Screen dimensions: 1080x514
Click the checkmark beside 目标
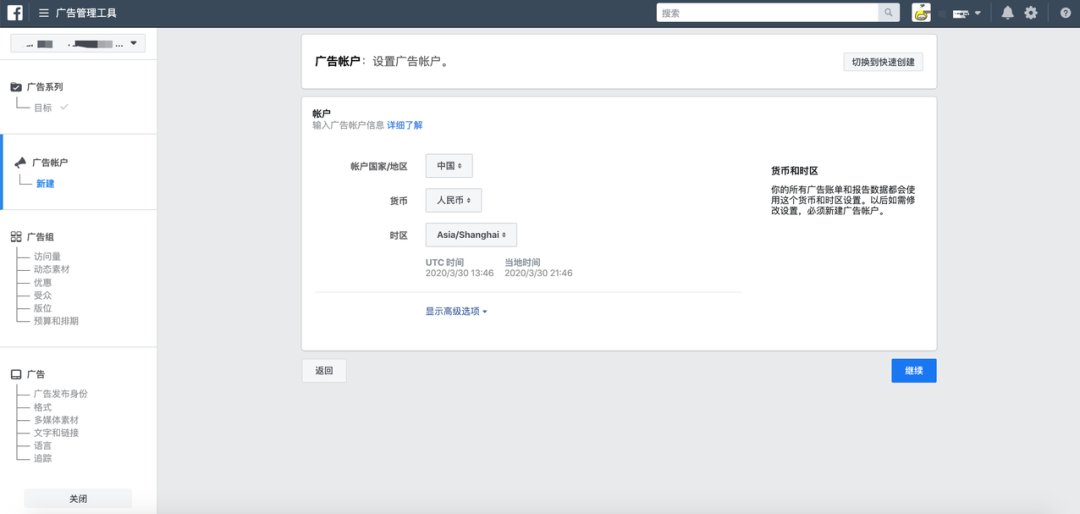coord(64,107)
